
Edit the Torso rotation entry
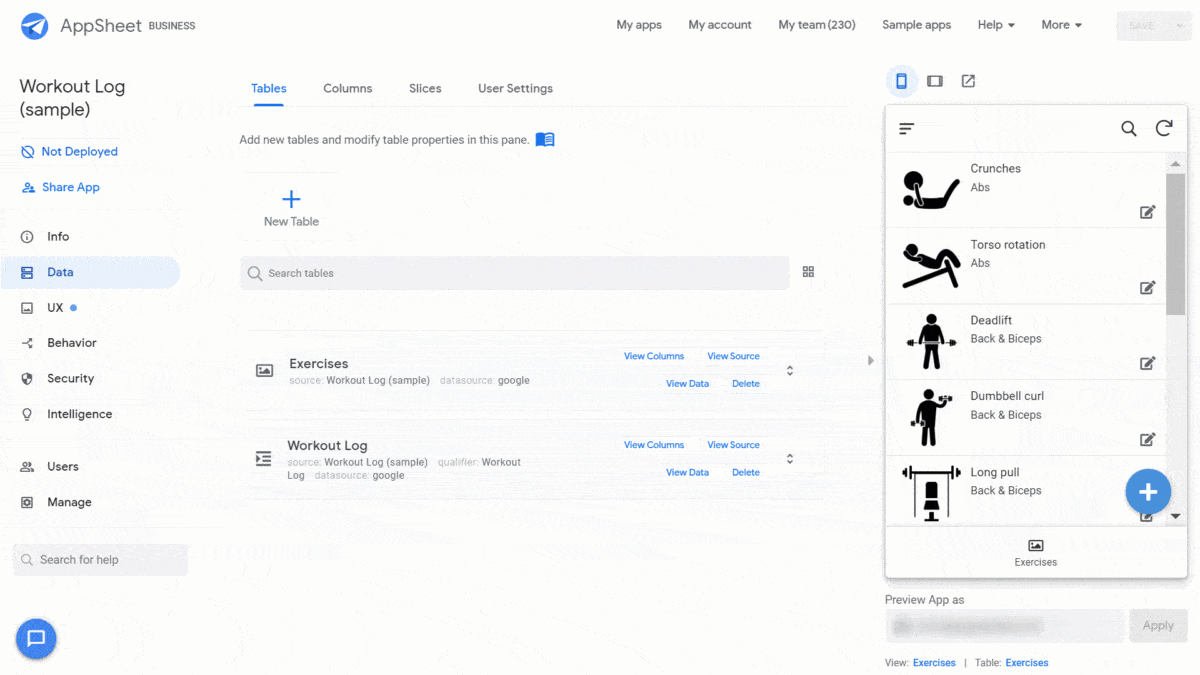(1148, 288)
